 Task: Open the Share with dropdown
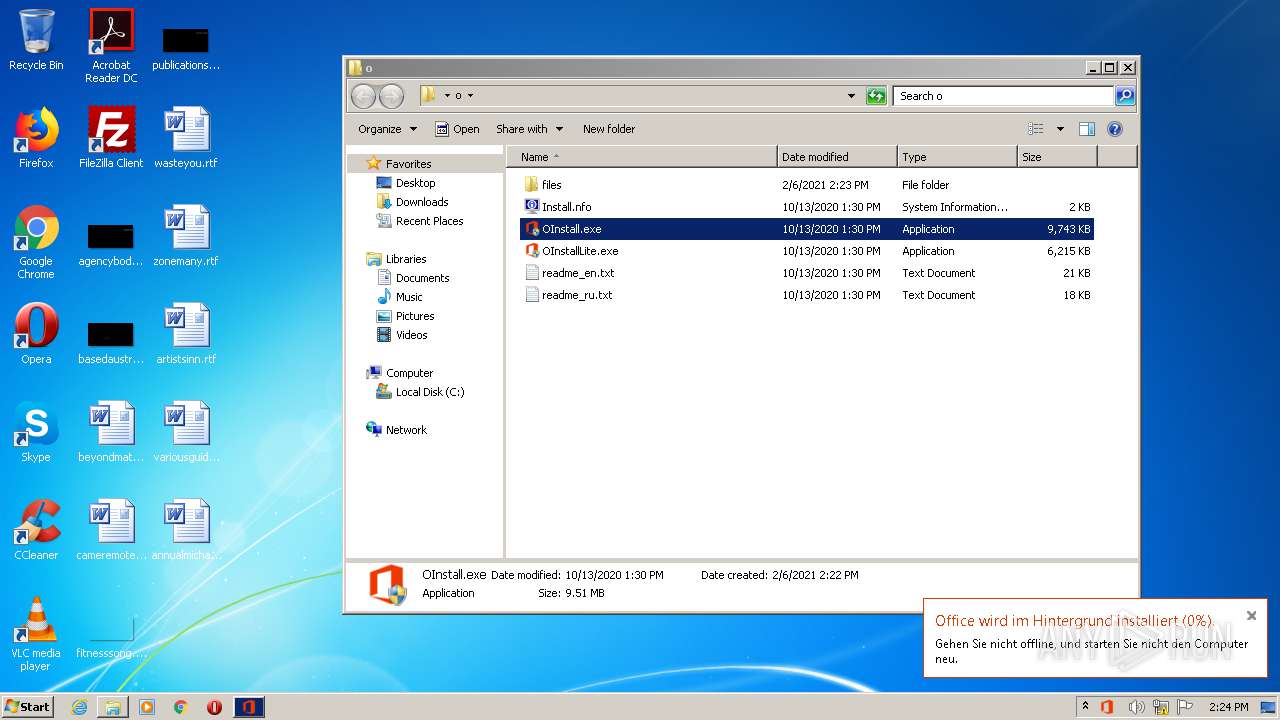pyautogui.click(x=530, y=129)
